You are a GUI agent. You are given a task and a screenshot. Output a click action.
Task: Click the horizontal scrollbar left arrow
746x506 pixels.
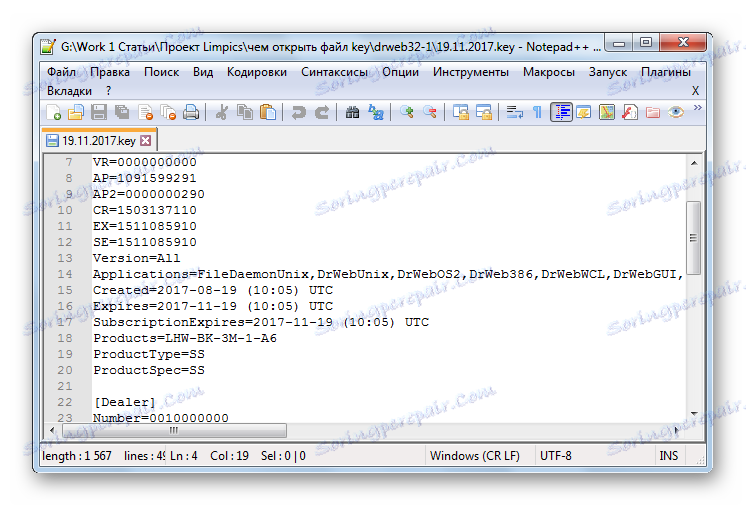point(52,430)
